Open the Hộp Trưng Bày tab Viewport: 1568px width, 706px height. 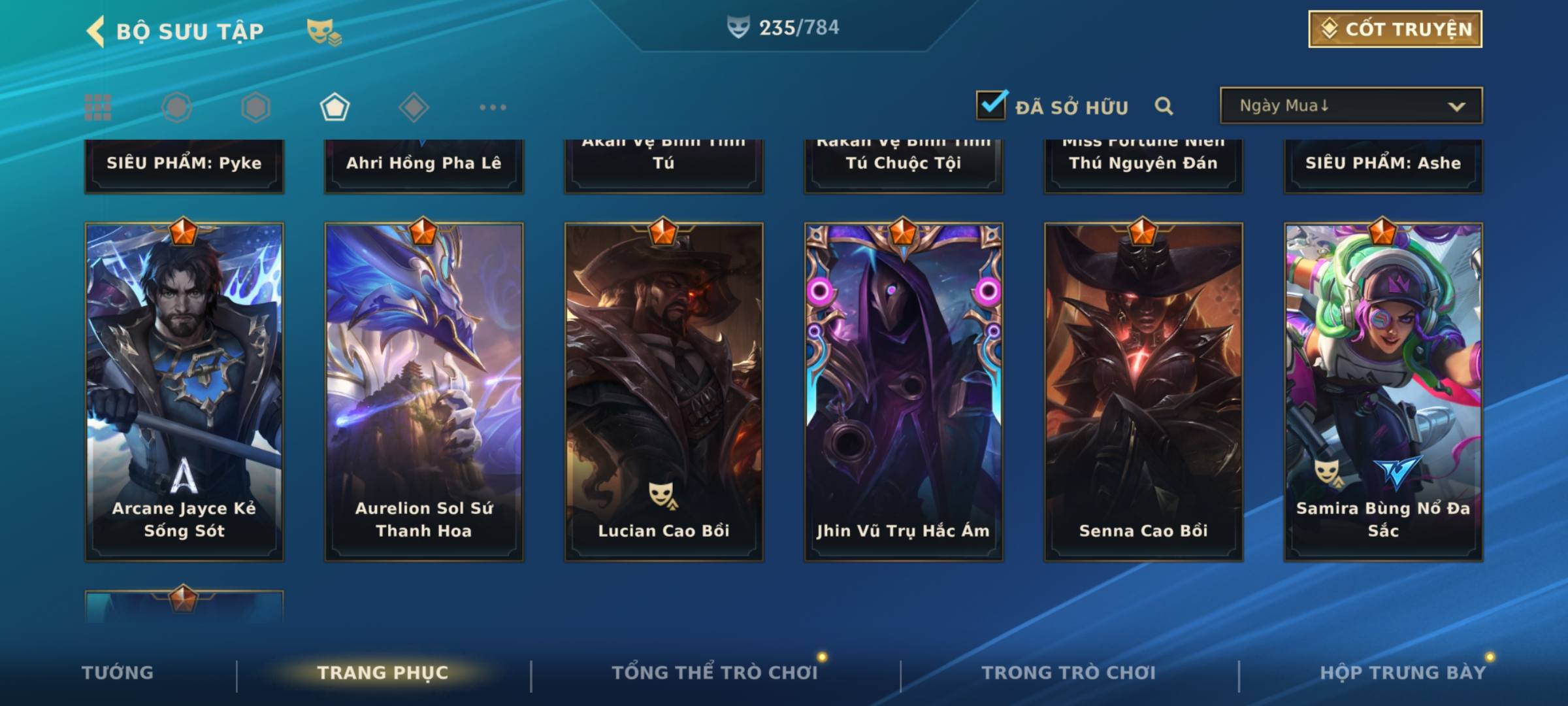tap(1403, 673)
